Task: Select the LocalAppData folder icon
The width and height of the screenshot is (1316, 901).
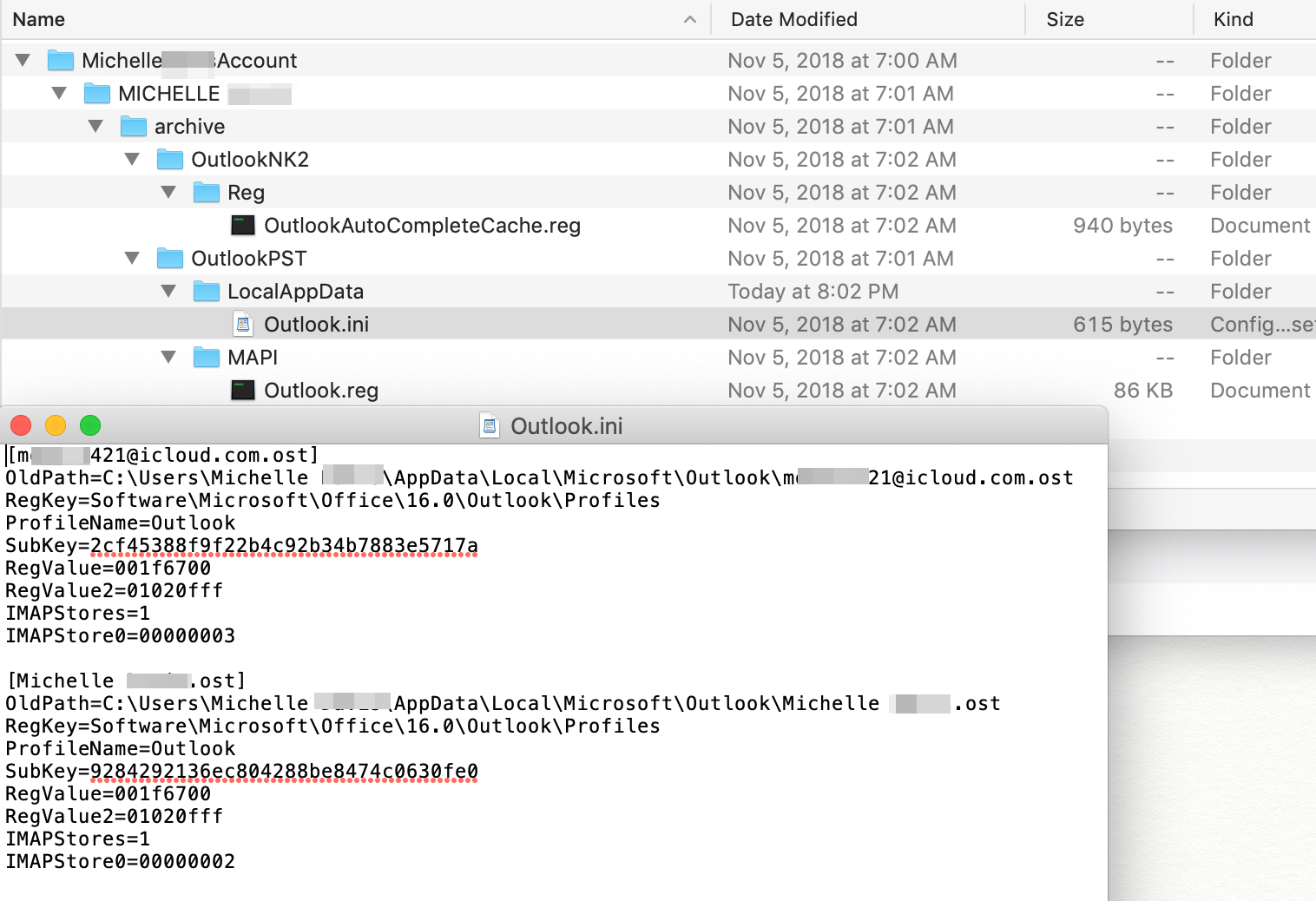Action: point(206,291)
